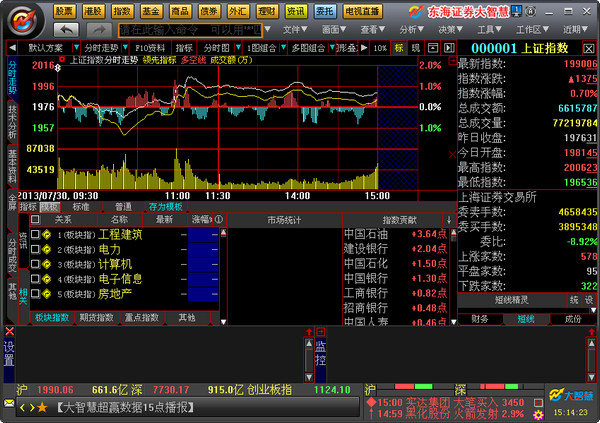Close the bottom panel with red X
The width and height of the screenshot is (600, 423).
(10, 332)
